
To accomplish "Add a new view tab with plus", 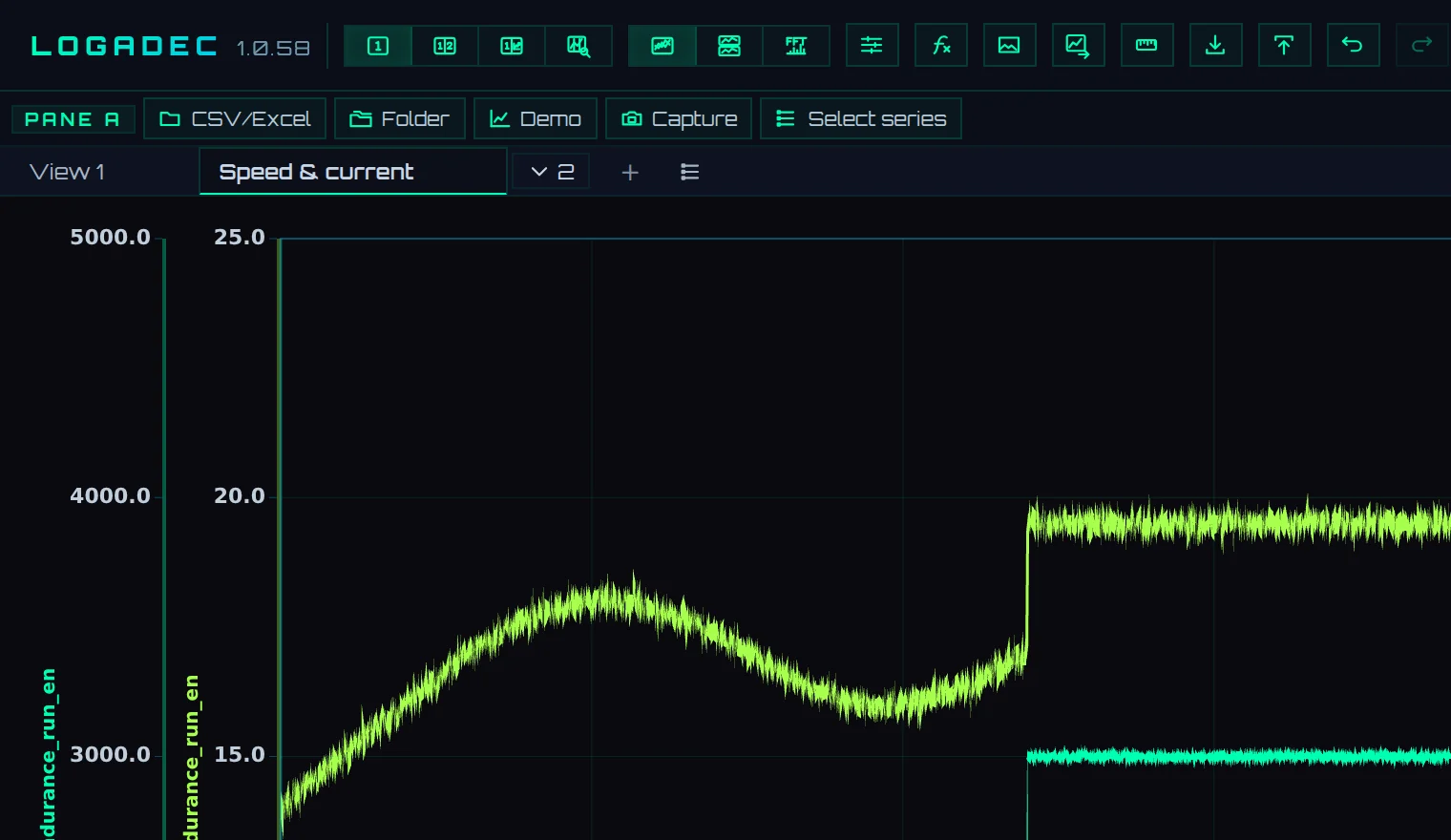I will click(x=630, y=173).
